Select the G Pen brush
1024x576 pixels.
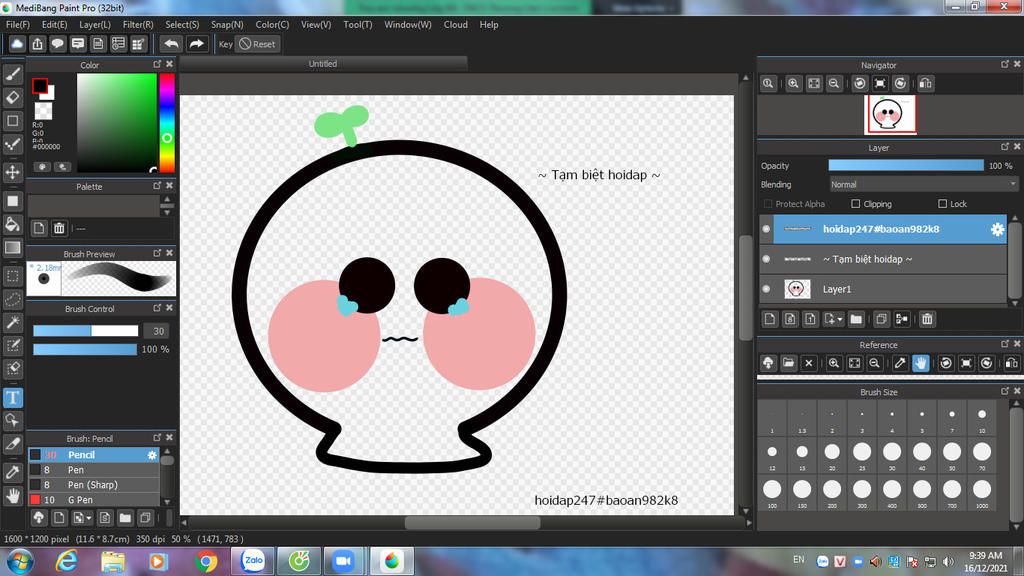coord(93,500)
